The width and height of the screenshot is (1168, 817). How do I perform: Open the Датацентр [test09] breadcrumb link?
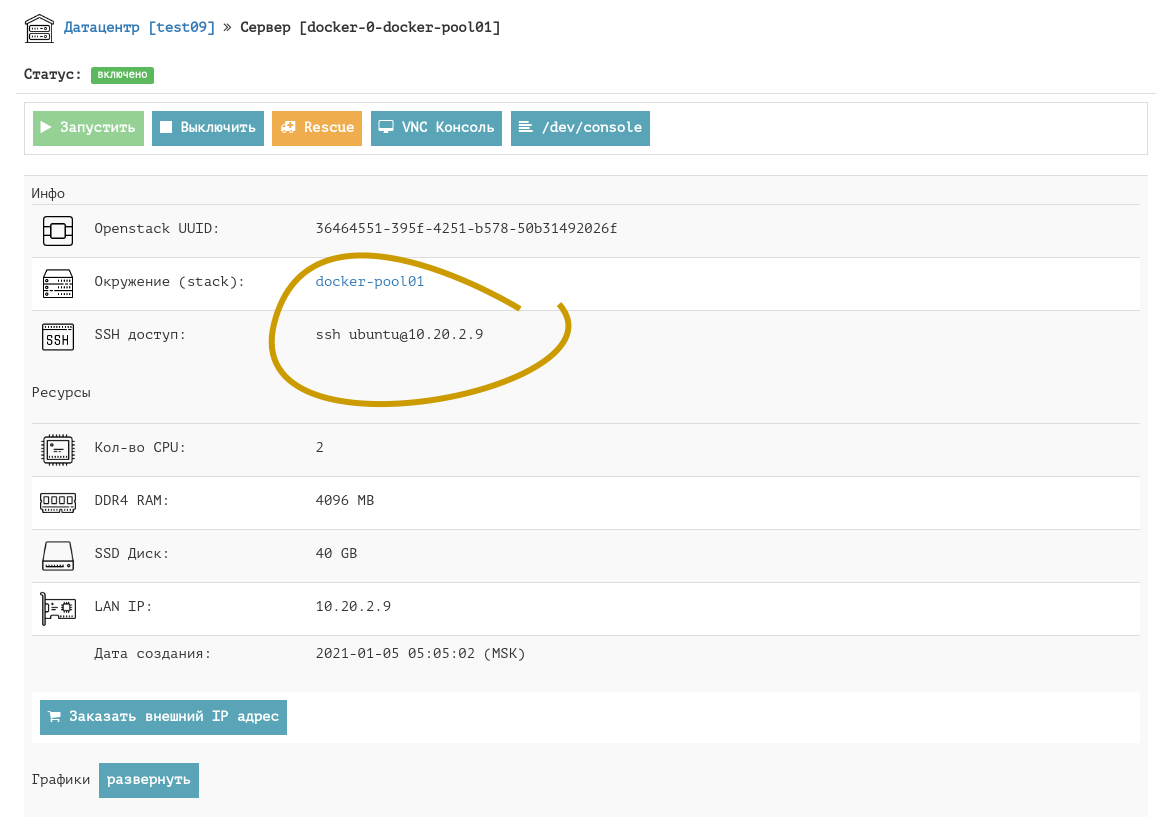point(139,28)
